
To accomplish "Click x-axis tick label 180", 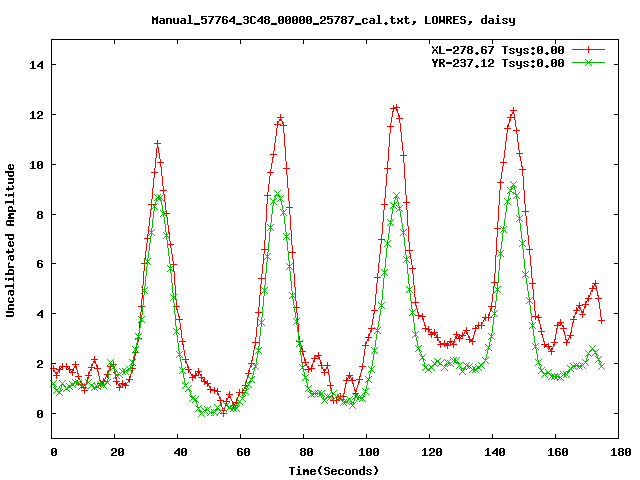I will click(620, 452).
